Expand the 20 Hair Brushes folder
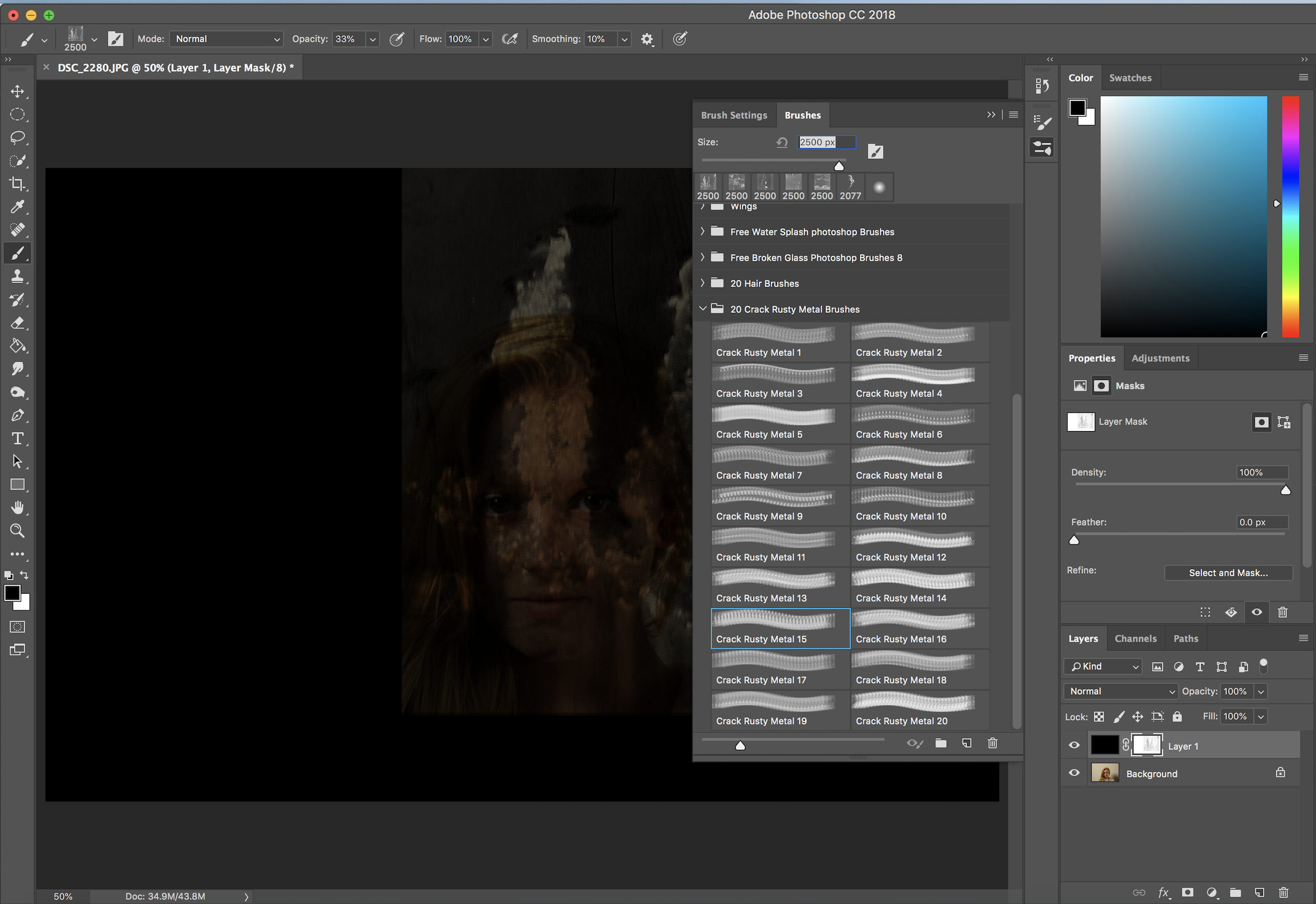Viewport: 1316px width, 904px height. 703,283
